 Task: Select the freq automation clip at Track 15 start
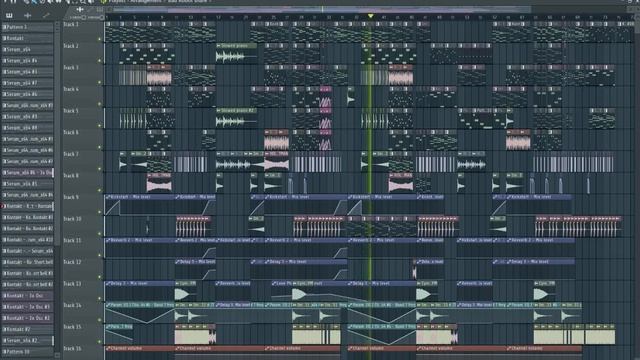(119, 335)
